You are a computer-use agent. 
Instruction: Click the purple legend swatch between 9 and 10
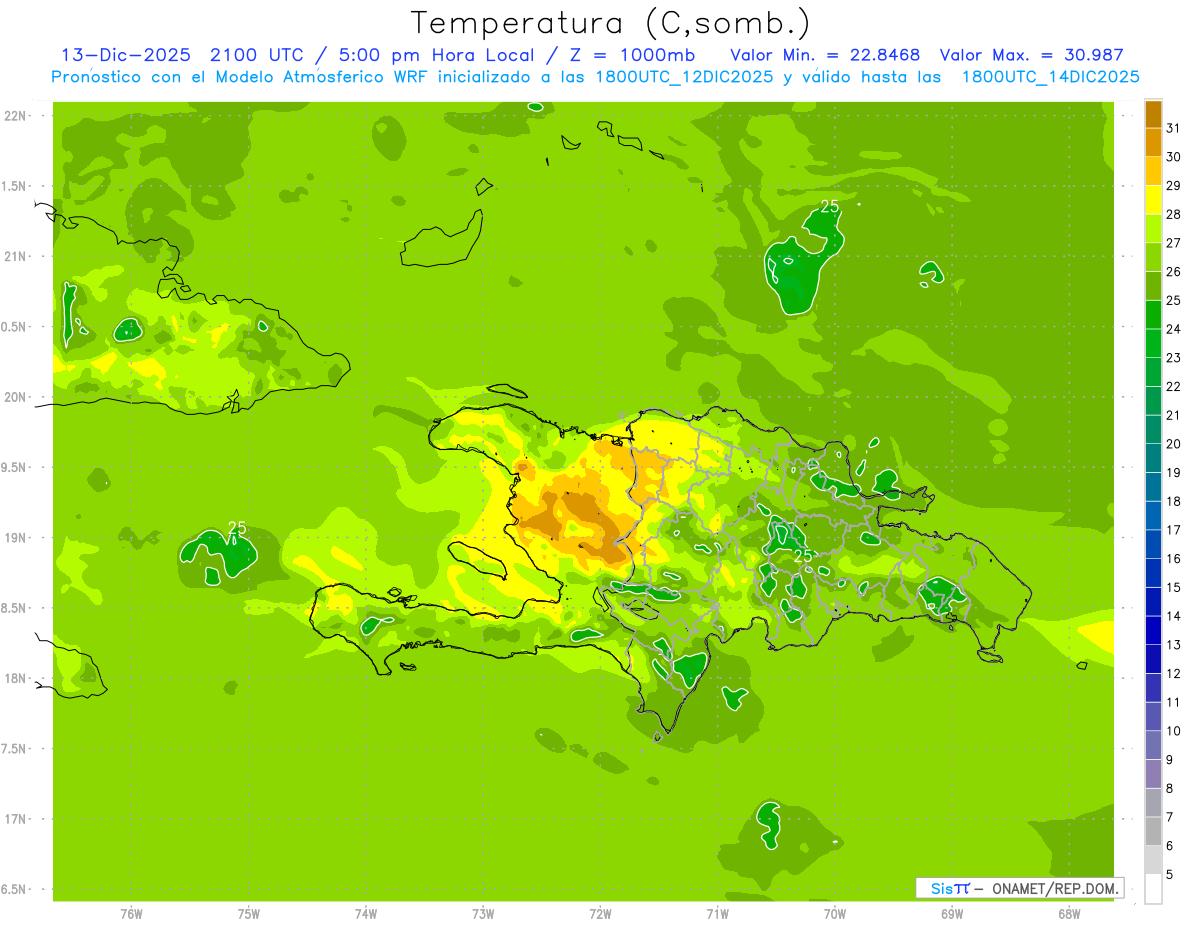(x=1153, y=745)
